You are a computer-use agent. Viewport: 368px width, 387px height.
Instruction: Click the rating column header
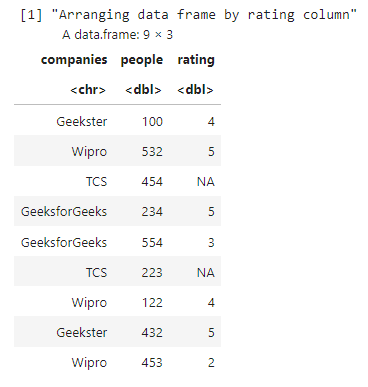[x=196, y=60]
